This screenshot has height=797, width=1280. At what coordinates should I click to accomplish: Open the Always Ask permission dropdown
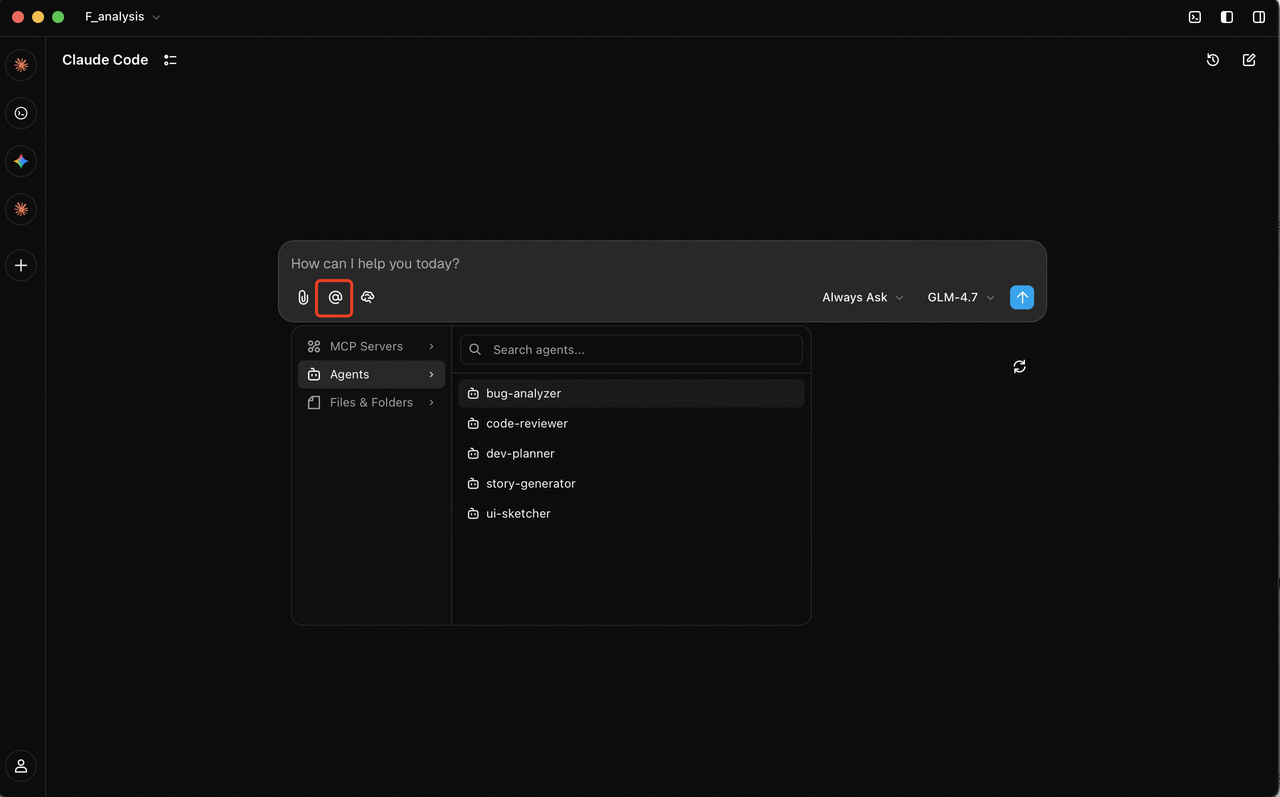[863, 297]
